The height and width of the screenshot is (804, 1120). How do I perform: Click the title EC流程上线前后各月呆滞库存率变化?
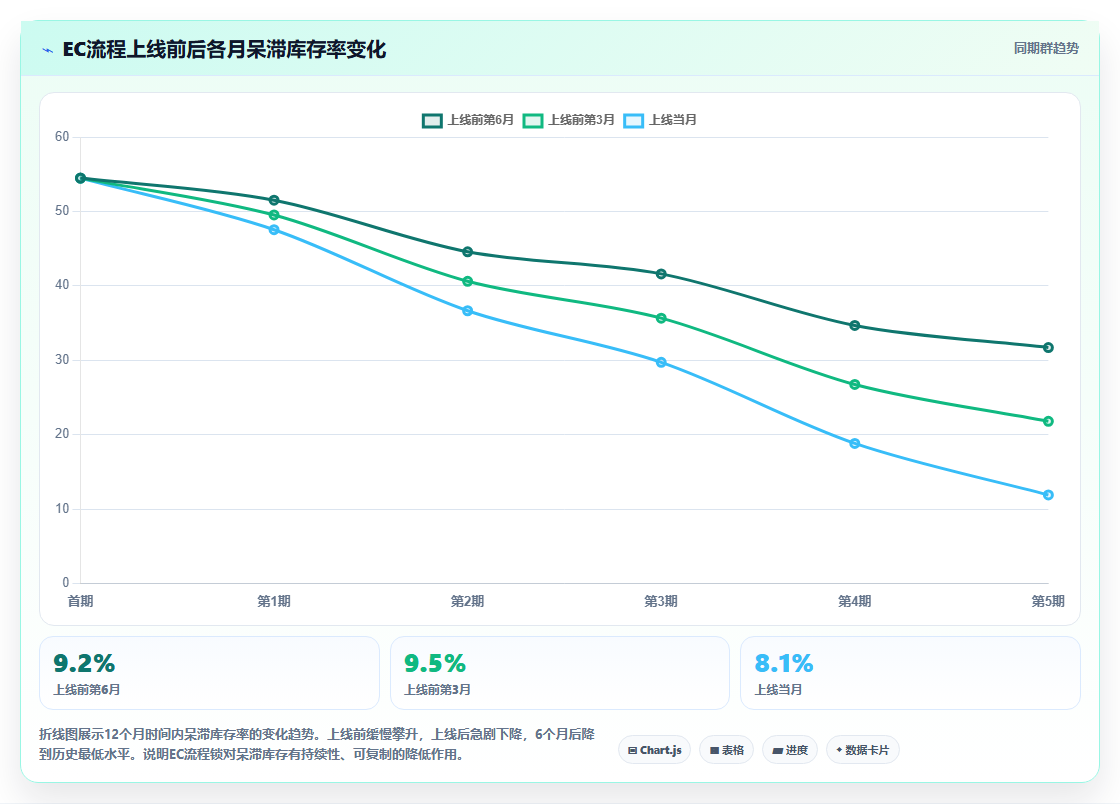pos(224,49)
